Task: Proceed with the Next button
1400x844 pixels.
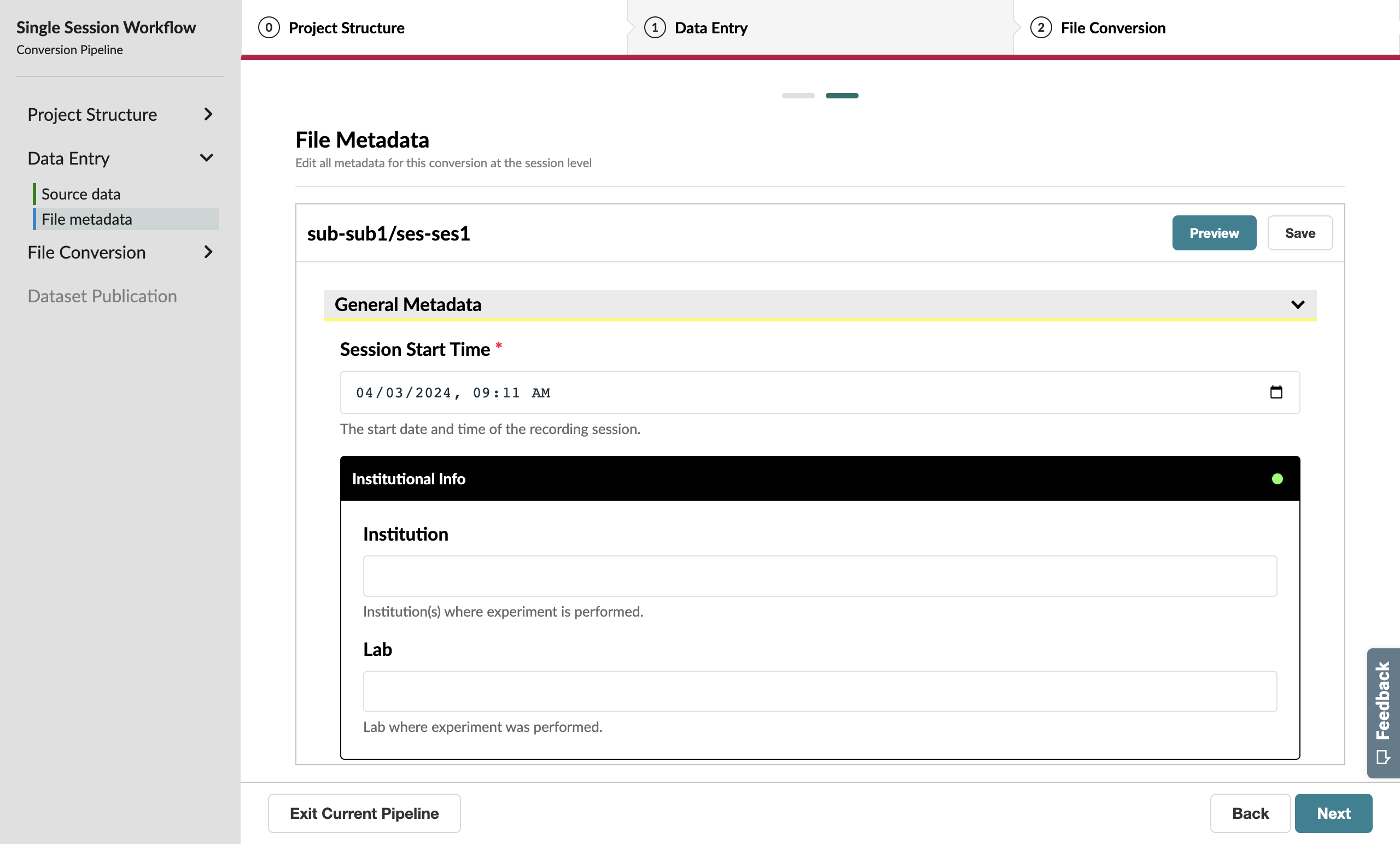Action: 1333,813
